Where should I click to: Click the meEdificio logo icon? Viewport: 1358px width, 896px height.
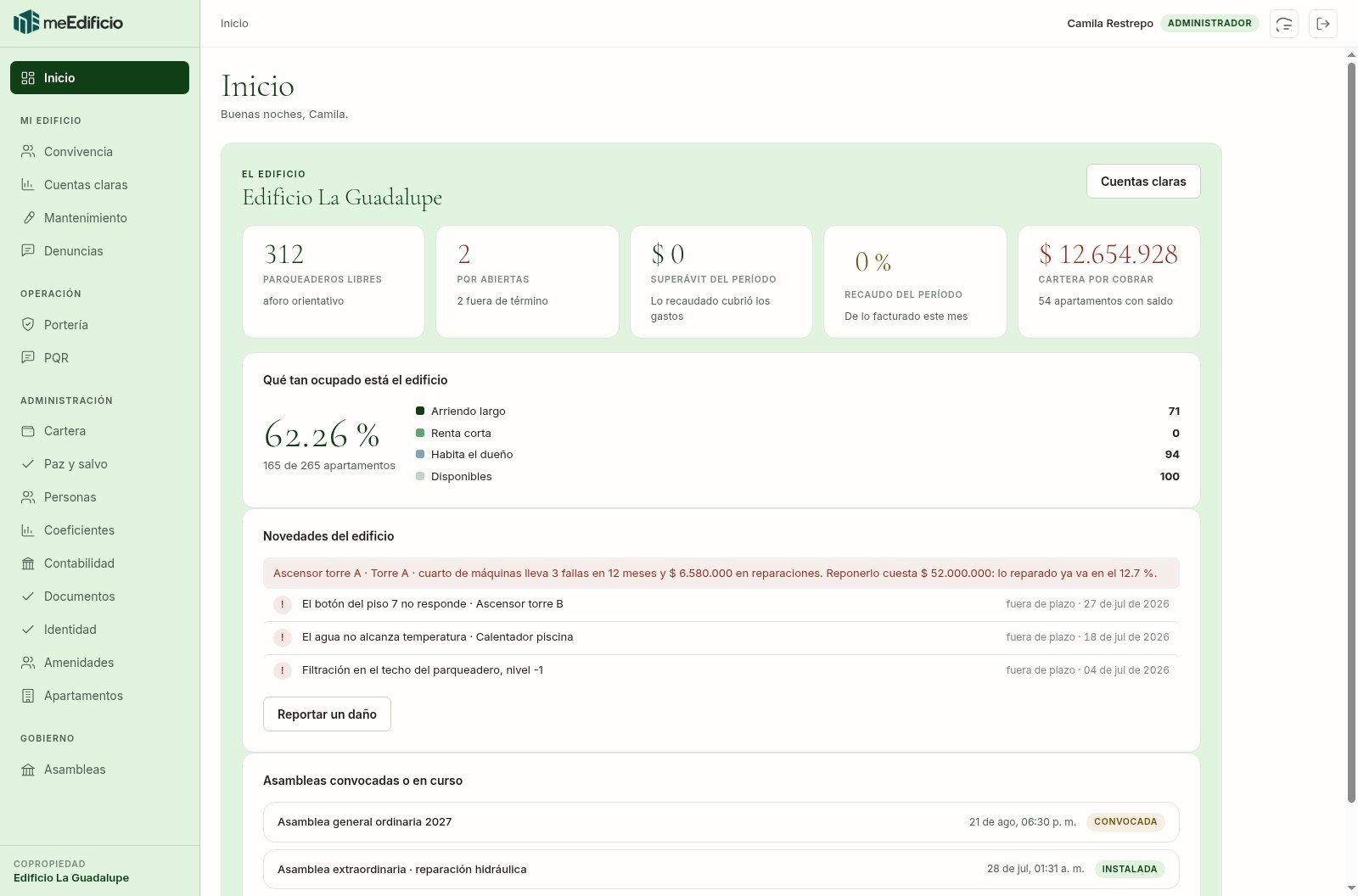click(26, 22)
